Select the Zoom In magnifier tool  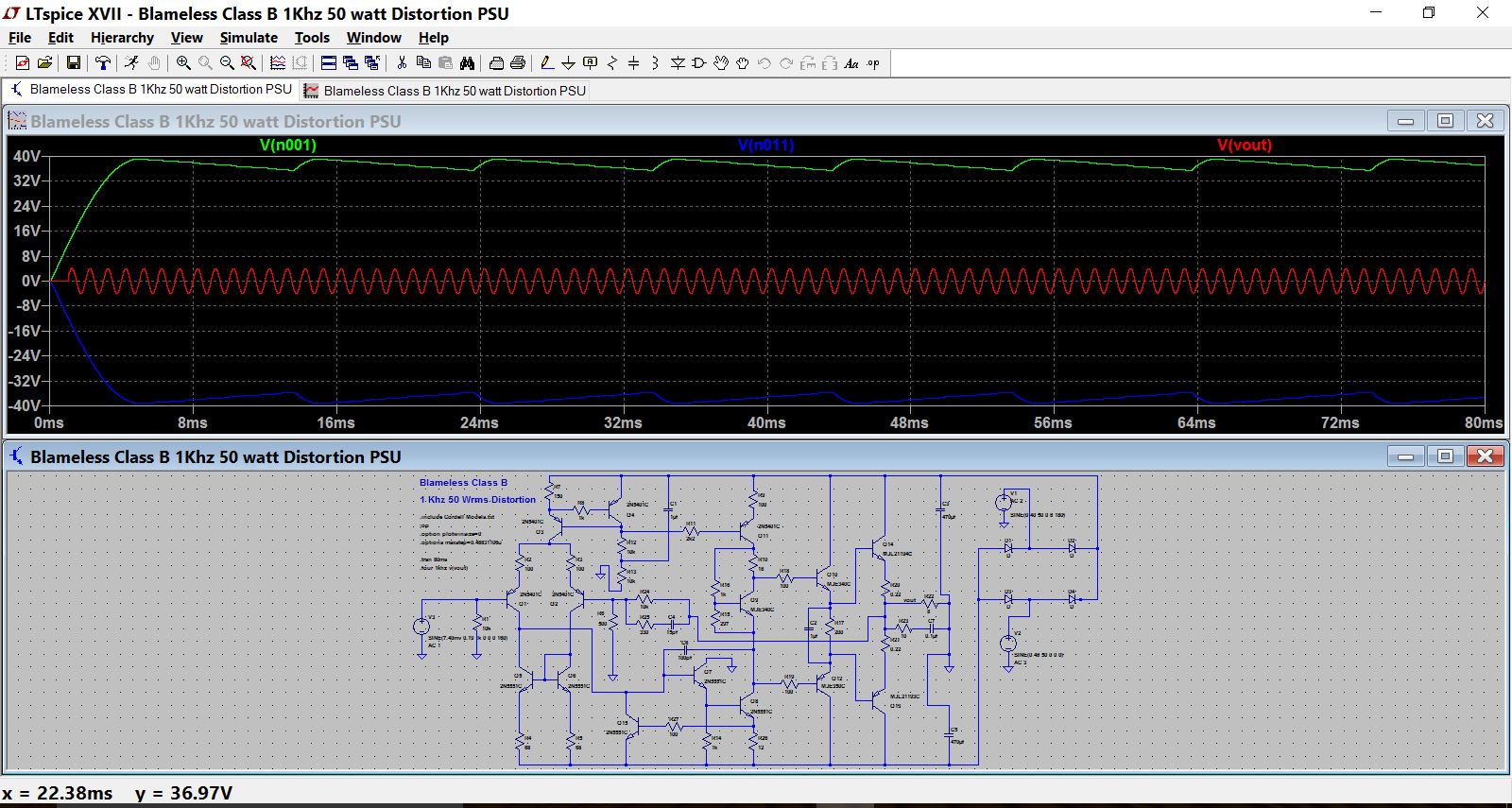[x=183, y=63]
